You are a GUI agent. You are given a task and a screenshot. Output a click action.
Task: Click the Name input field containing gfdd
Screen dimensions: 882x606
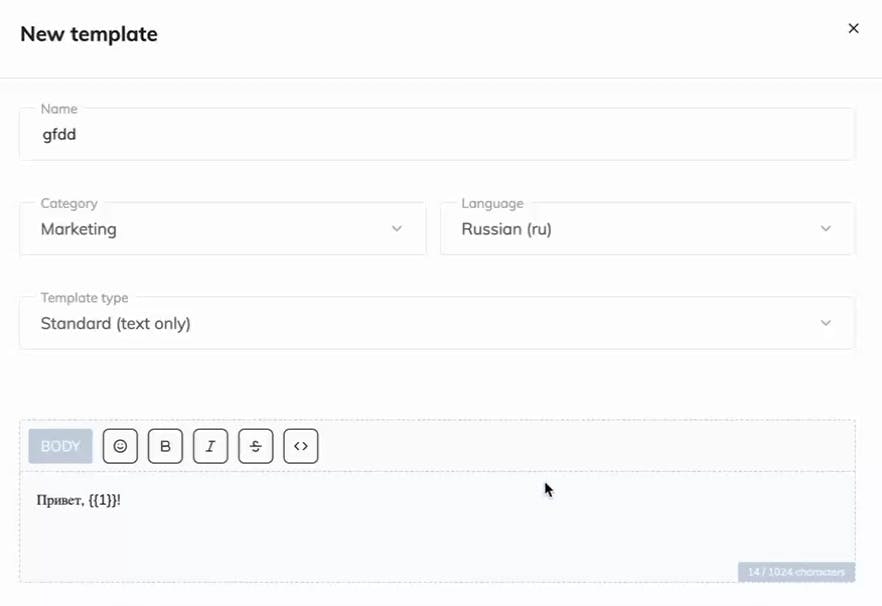tap(436, 135)
